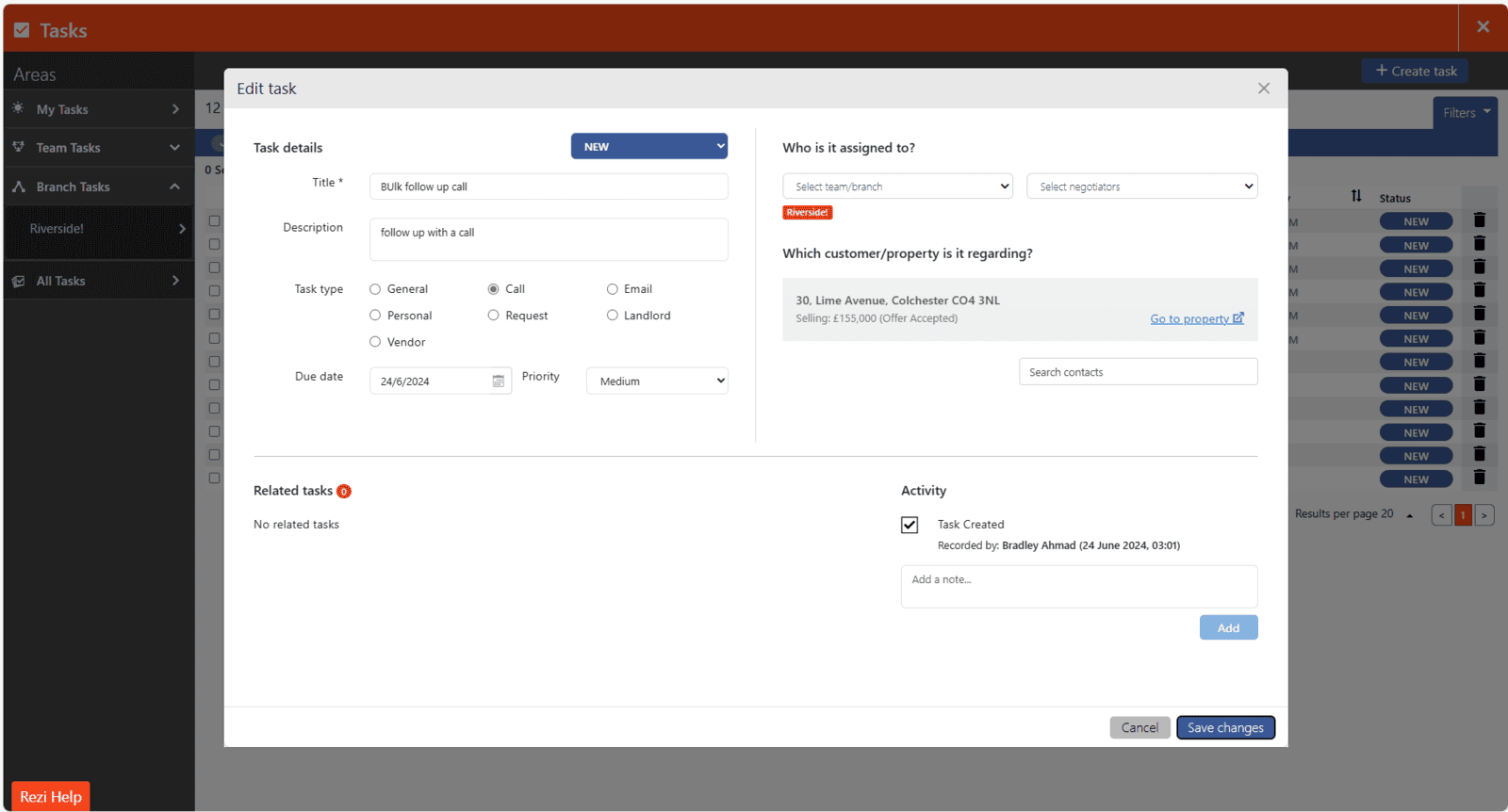
Task: Expand Team Tasks section
Action: pos(174,148)
